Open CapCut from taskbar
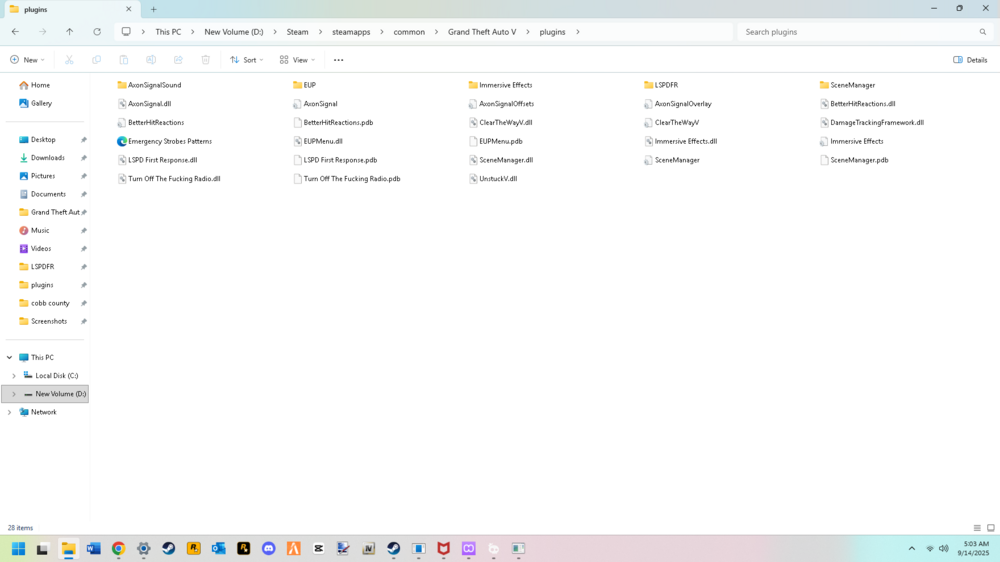Image resolution: width=1000 pixels, height=562 pixels. [x=318, y=549]
